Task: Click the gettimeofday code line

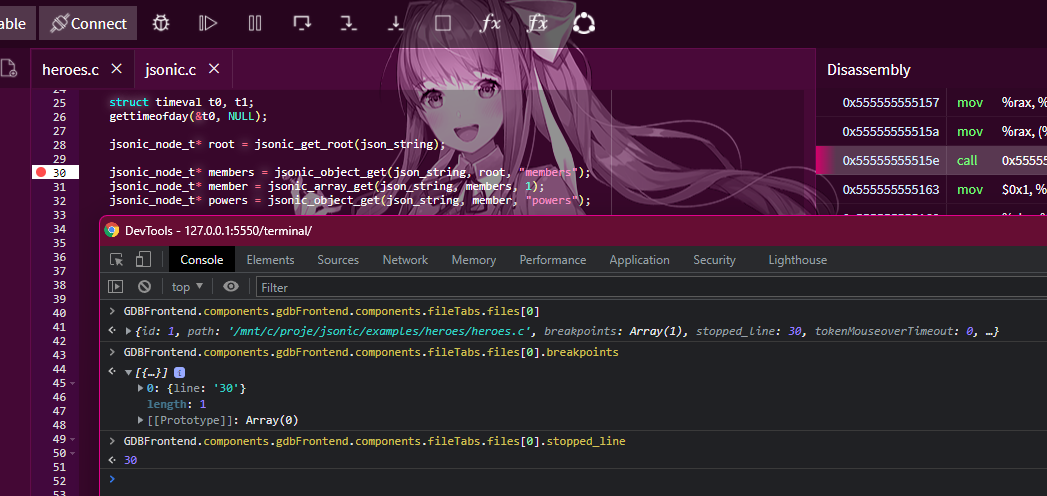Action: 188,117
